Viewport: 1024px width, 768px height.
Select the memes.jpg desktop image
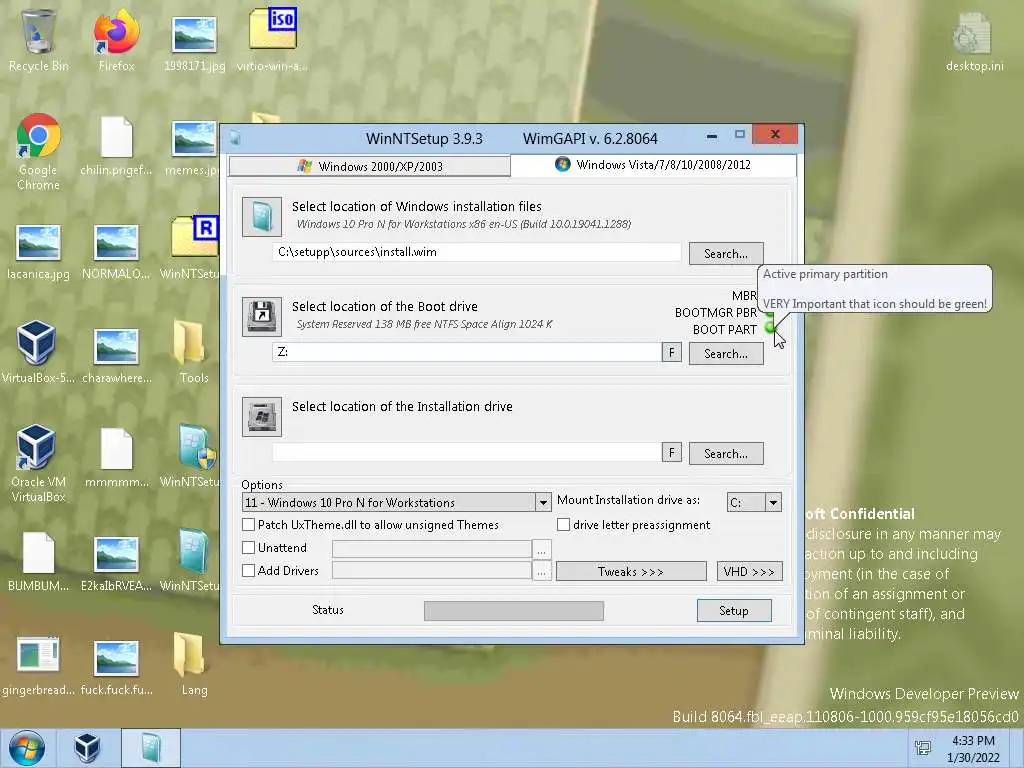point(194,147)
